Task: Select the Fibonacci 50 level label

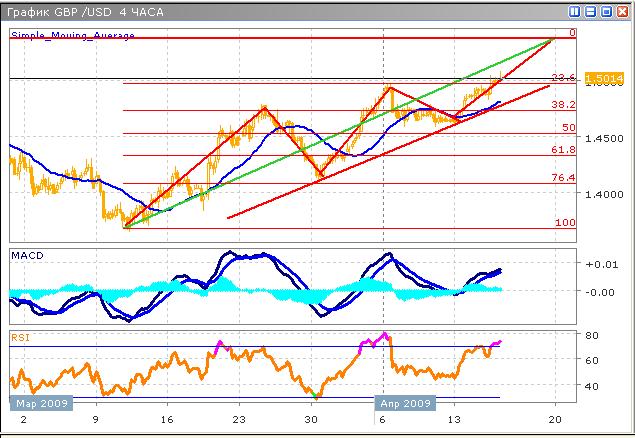Action: tap(567, 127)
